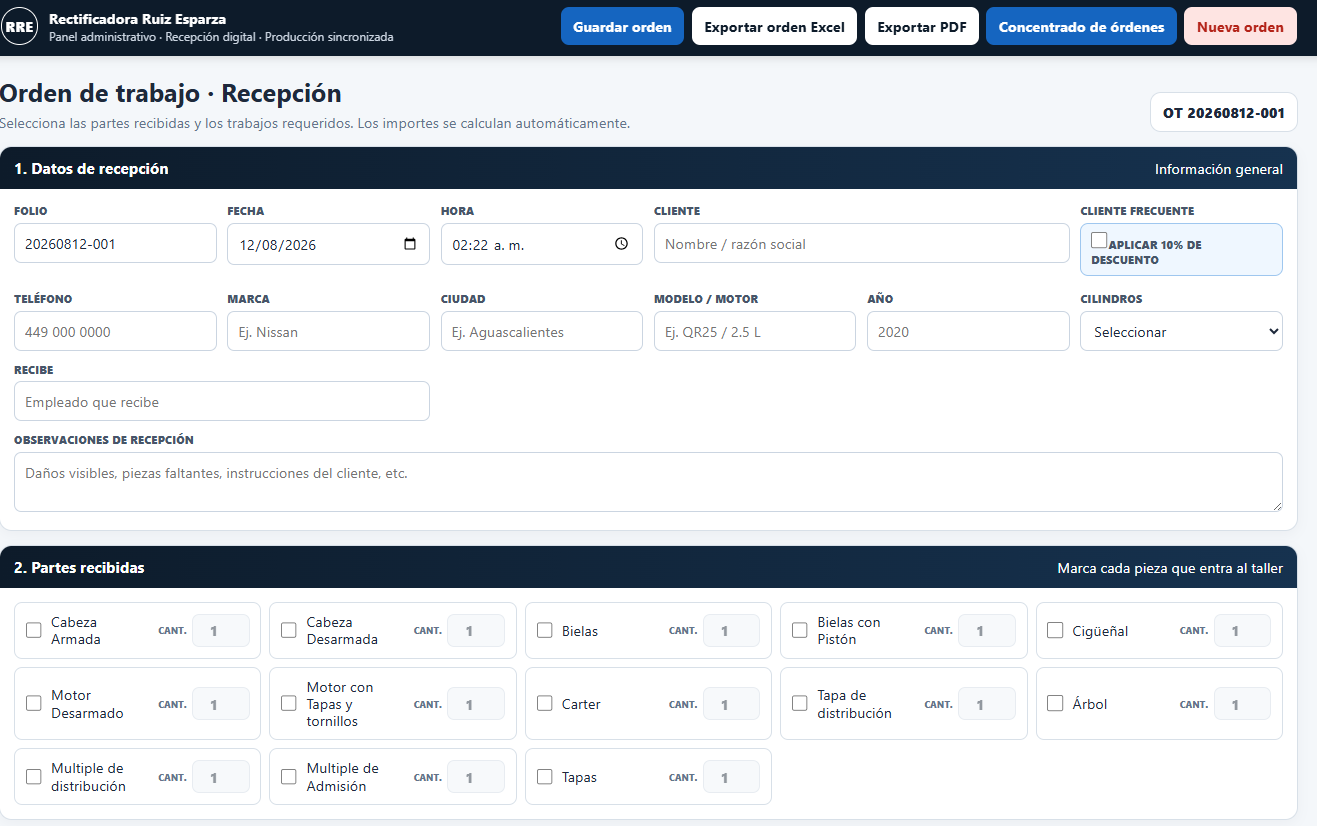Click 'Marca cada pieza que entra al taller'

(1170, 568)
